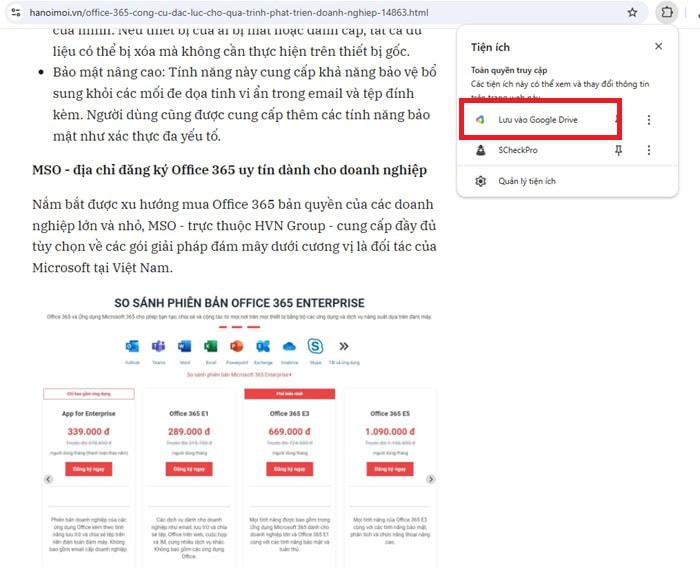The width and height of the screenshot is (700, 574).
Task: Click Đăng ký ngay under App for Enterprise
Action: click(x=88, y=469)
